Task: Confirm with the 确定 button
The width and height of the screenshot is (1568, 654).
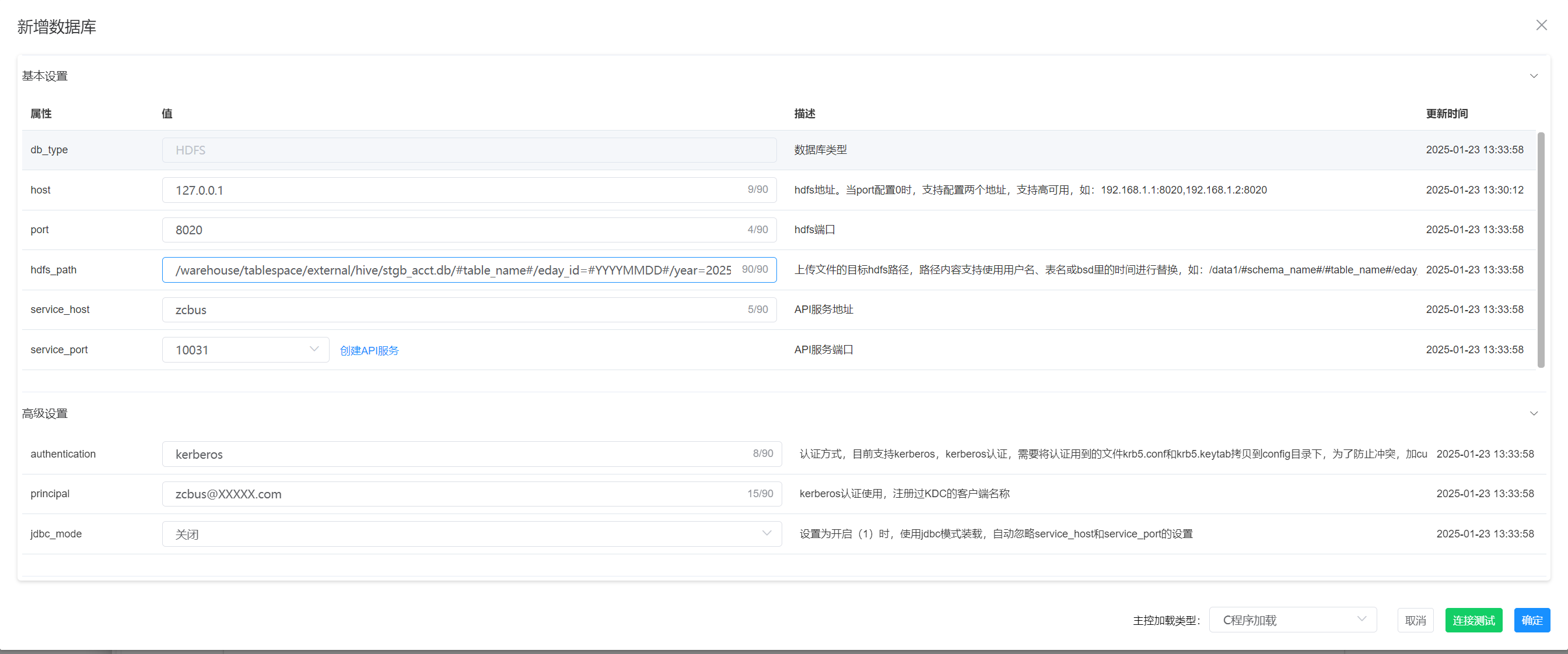Action: click(1531, 620)
